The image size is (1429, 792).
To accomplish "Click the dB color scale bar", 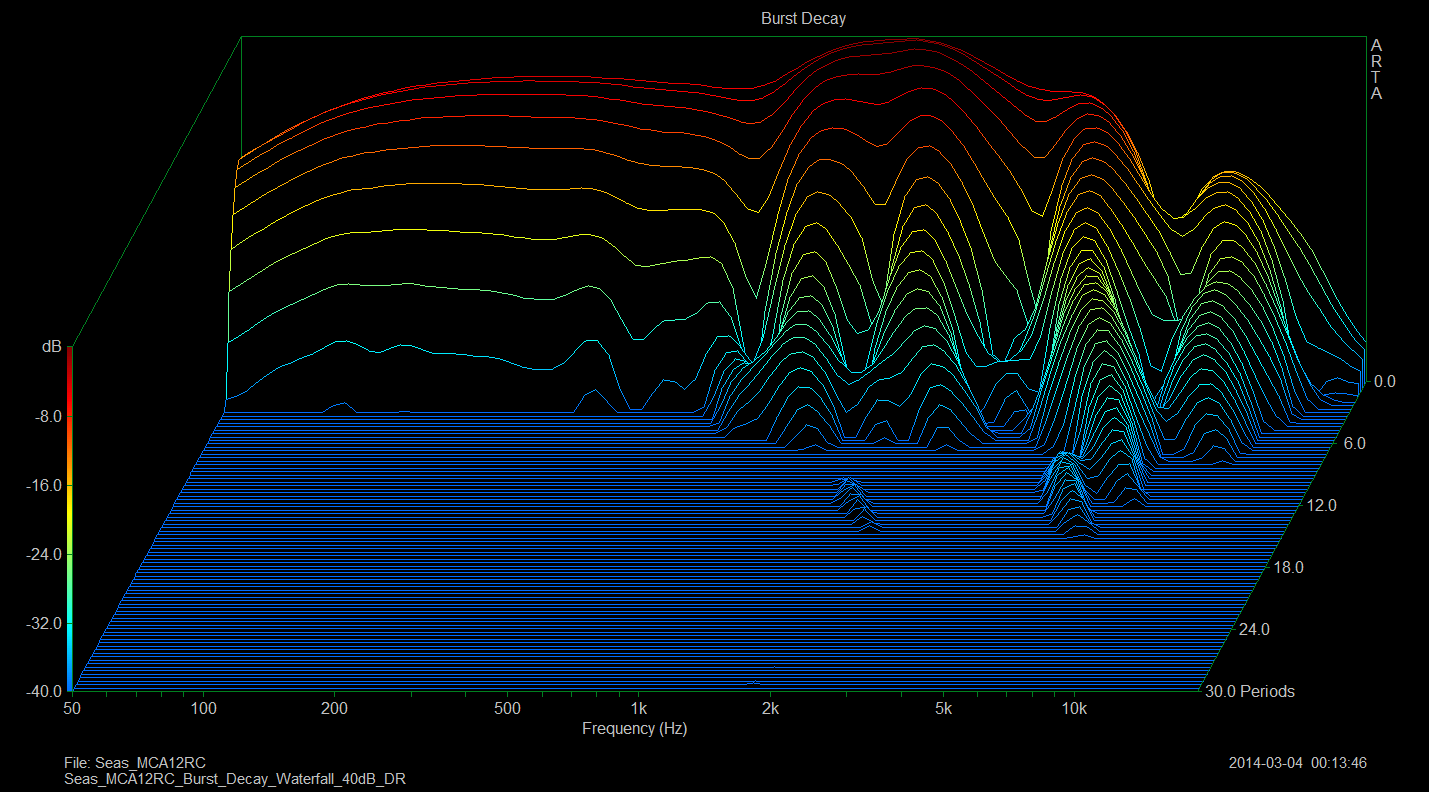I will click(69, 520).
